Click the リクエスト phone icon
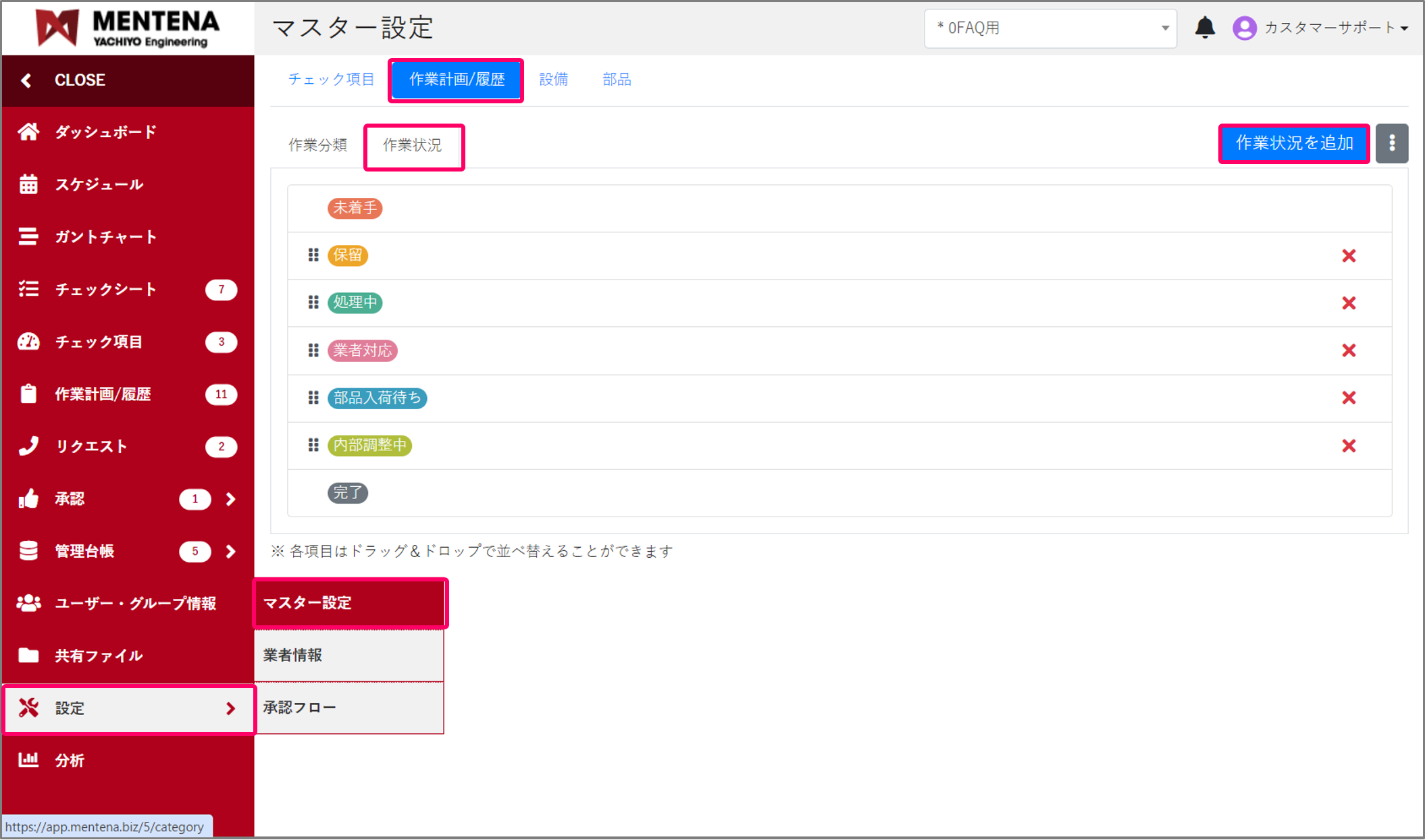Image resolution: width=1425 pixels, height=840 pixels. pos(28,446)
